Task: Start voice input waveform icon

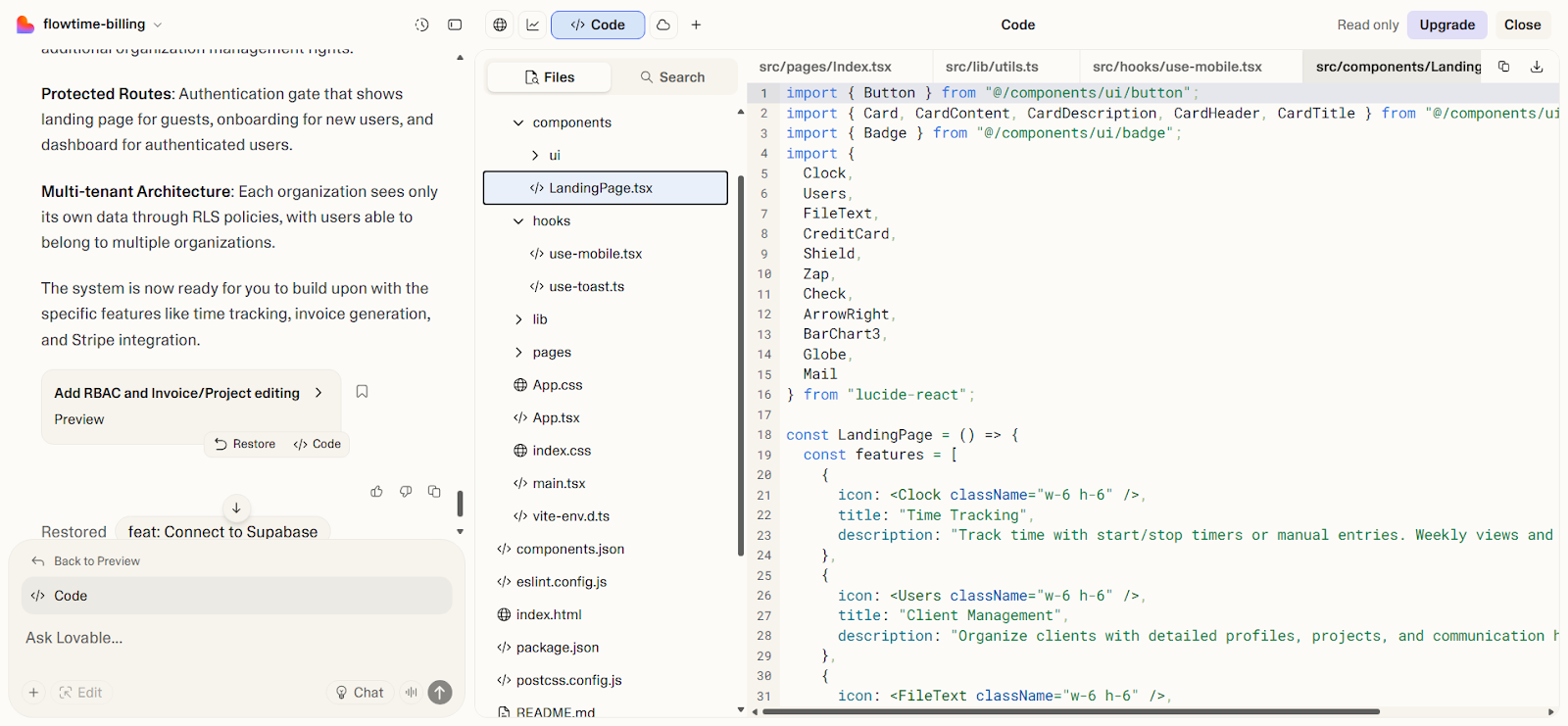Action: coord(412,693)
